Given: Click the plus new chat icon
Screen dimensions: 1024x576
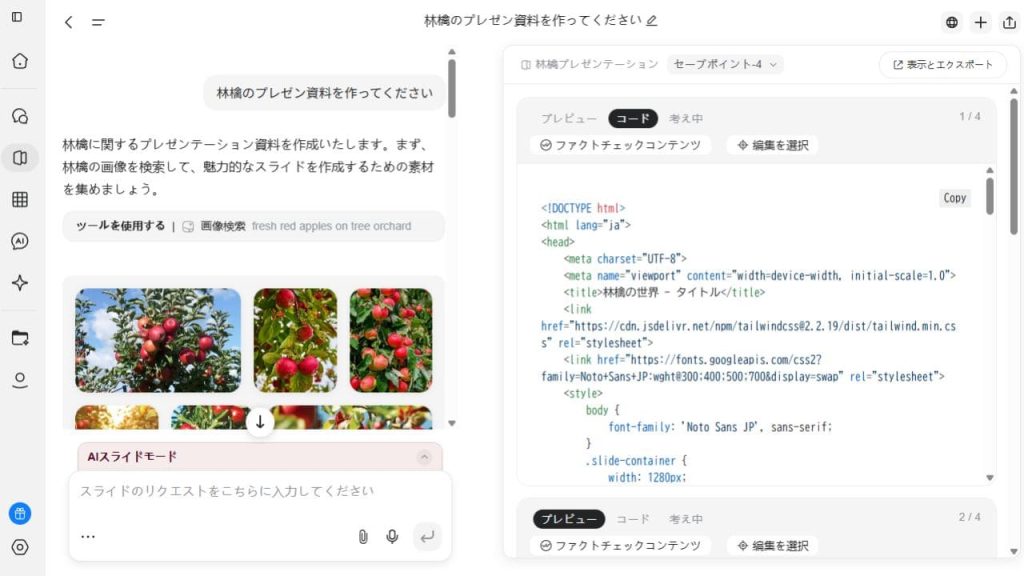Looking at the screenshot, I should pyautogui.click(x=980, y=22).
